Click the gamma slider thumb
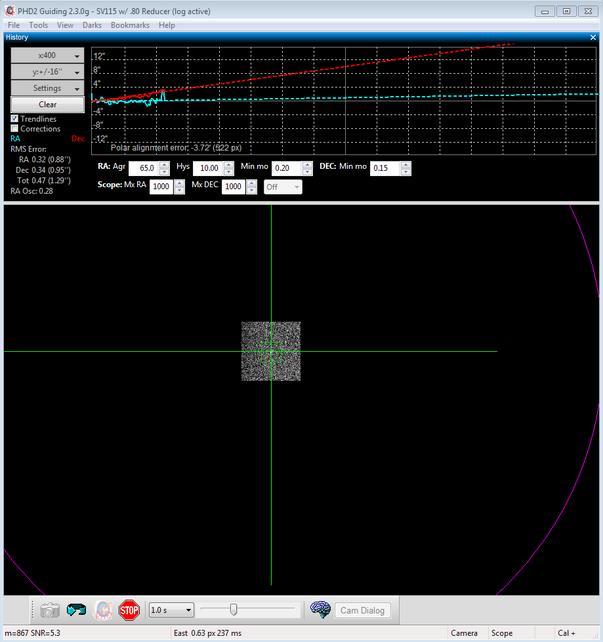603x642 pixels. (233, 609)
